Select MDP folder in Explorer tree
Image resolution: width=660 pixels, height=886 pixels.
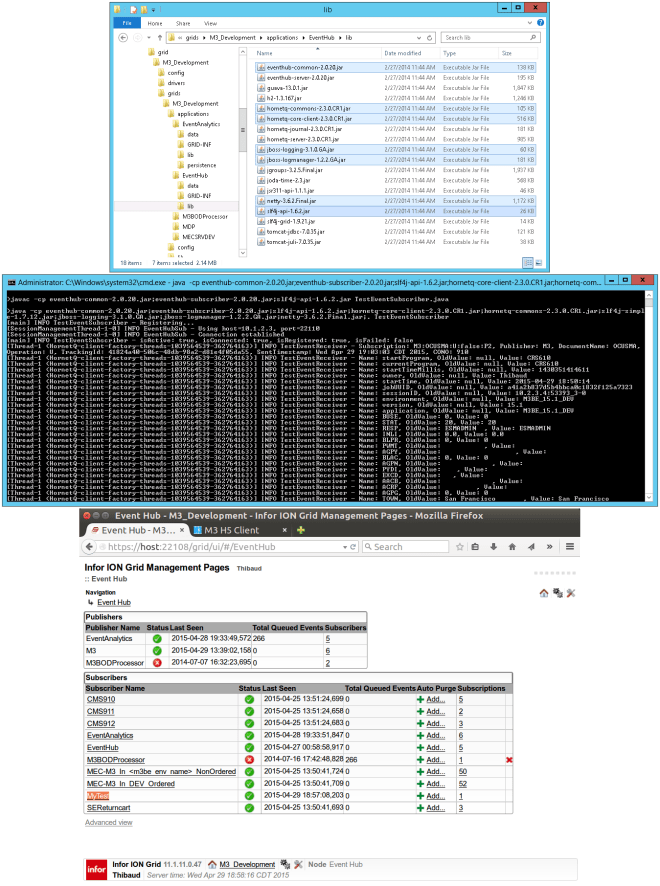(189, 227)
